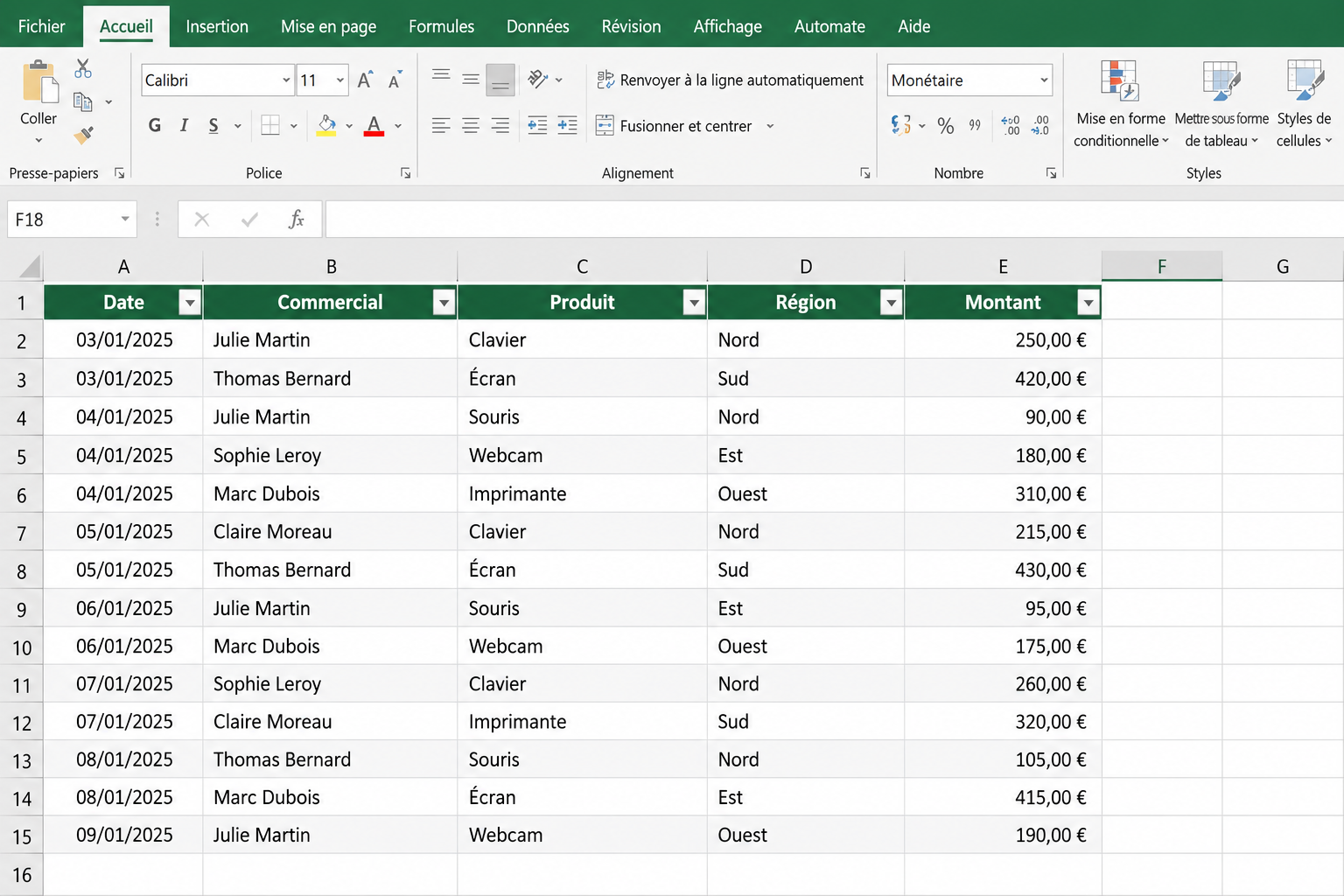Toggle Renvoyer à la ligne automatiquement

pos(730,80)
